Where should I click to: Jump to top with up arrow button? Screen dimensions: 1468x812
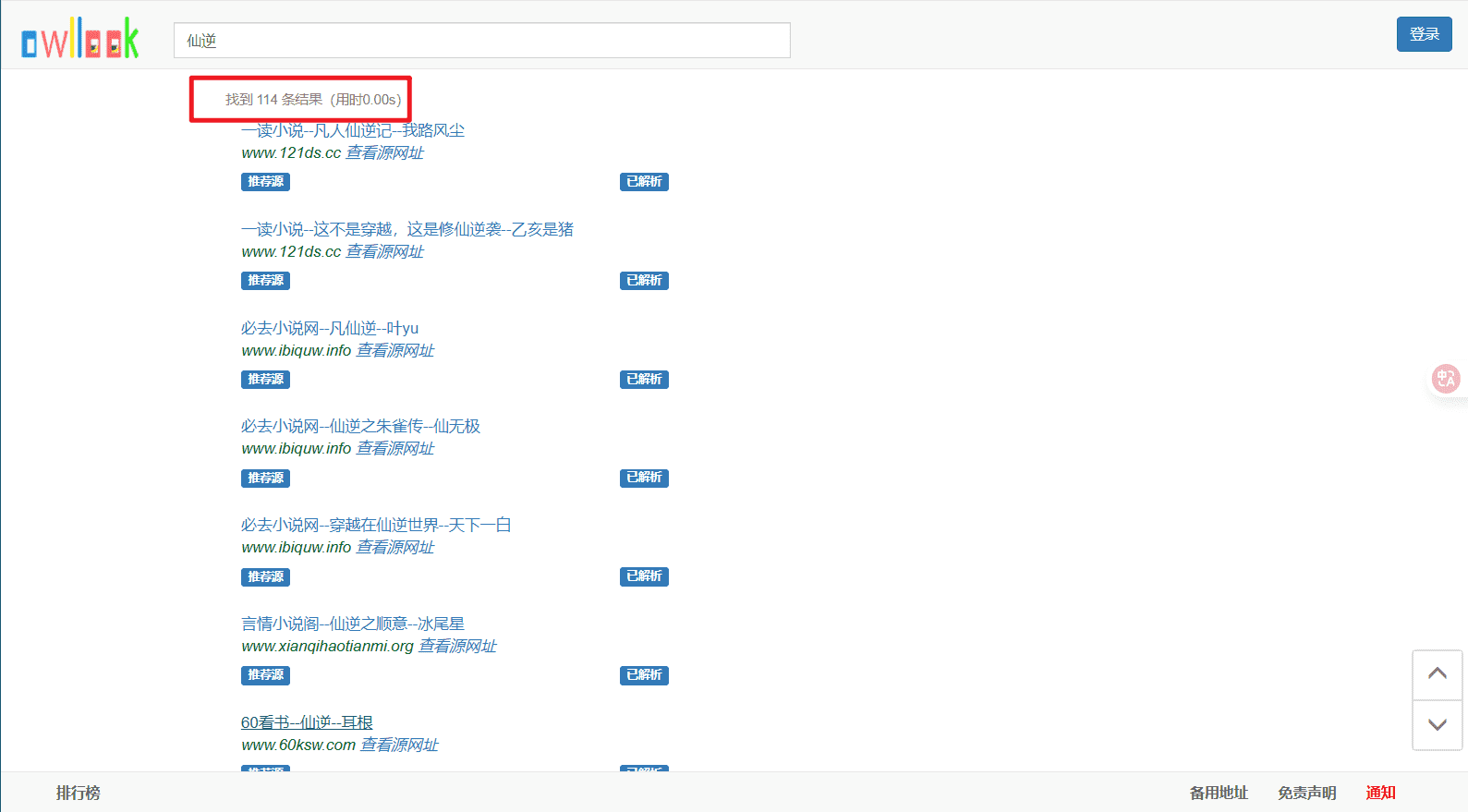(x=1438, y=674)
